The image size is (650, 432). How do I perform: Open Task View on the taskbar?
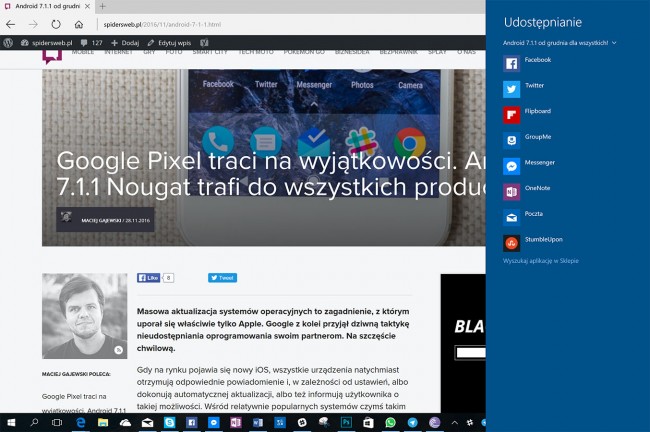pos(57,422)
